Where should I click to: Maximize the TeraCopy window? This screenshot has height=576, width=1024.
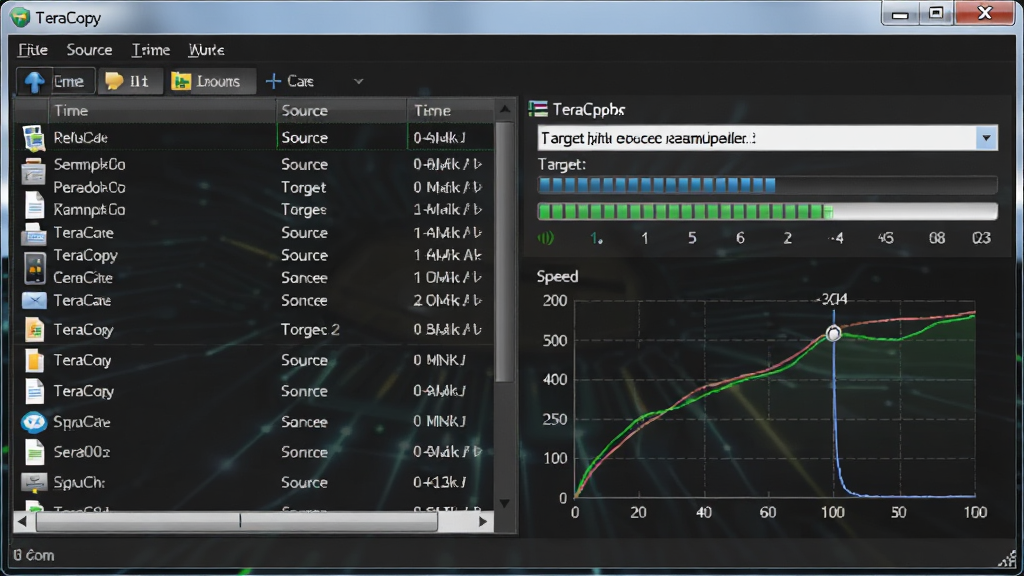tap(936, 13)
